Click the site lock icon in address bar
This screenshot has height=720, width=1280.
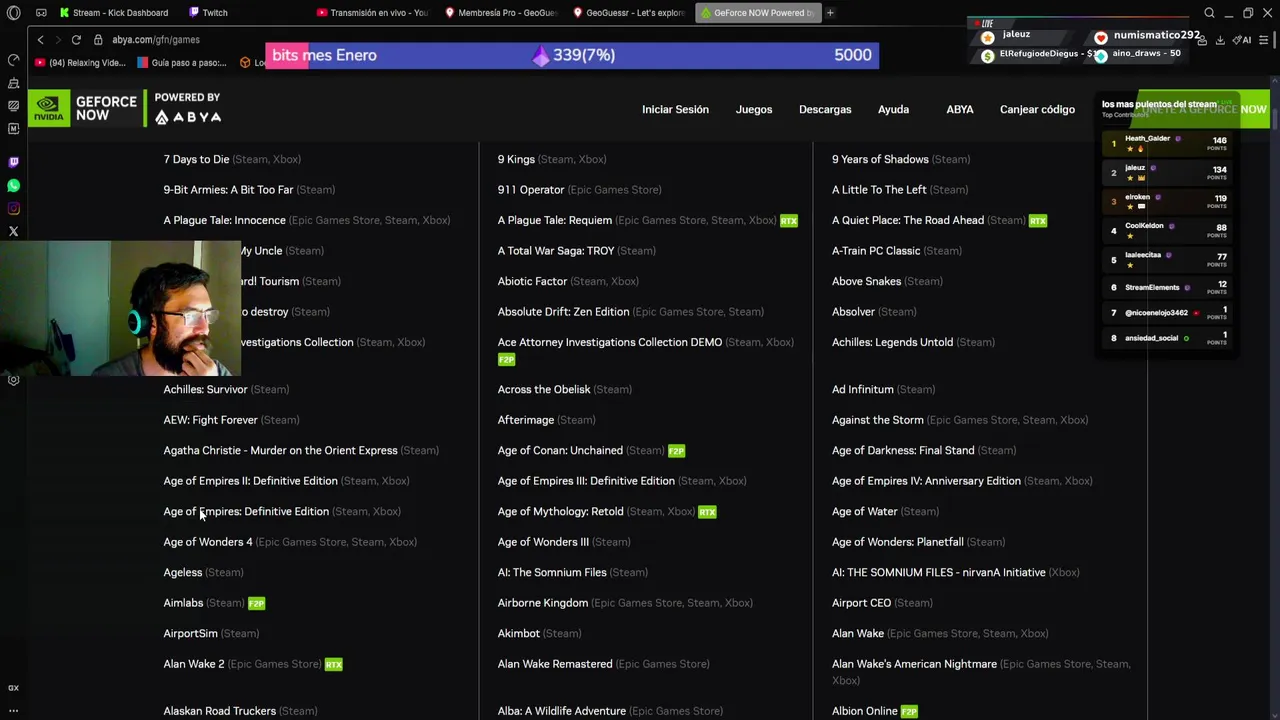[x=98, y=39]
